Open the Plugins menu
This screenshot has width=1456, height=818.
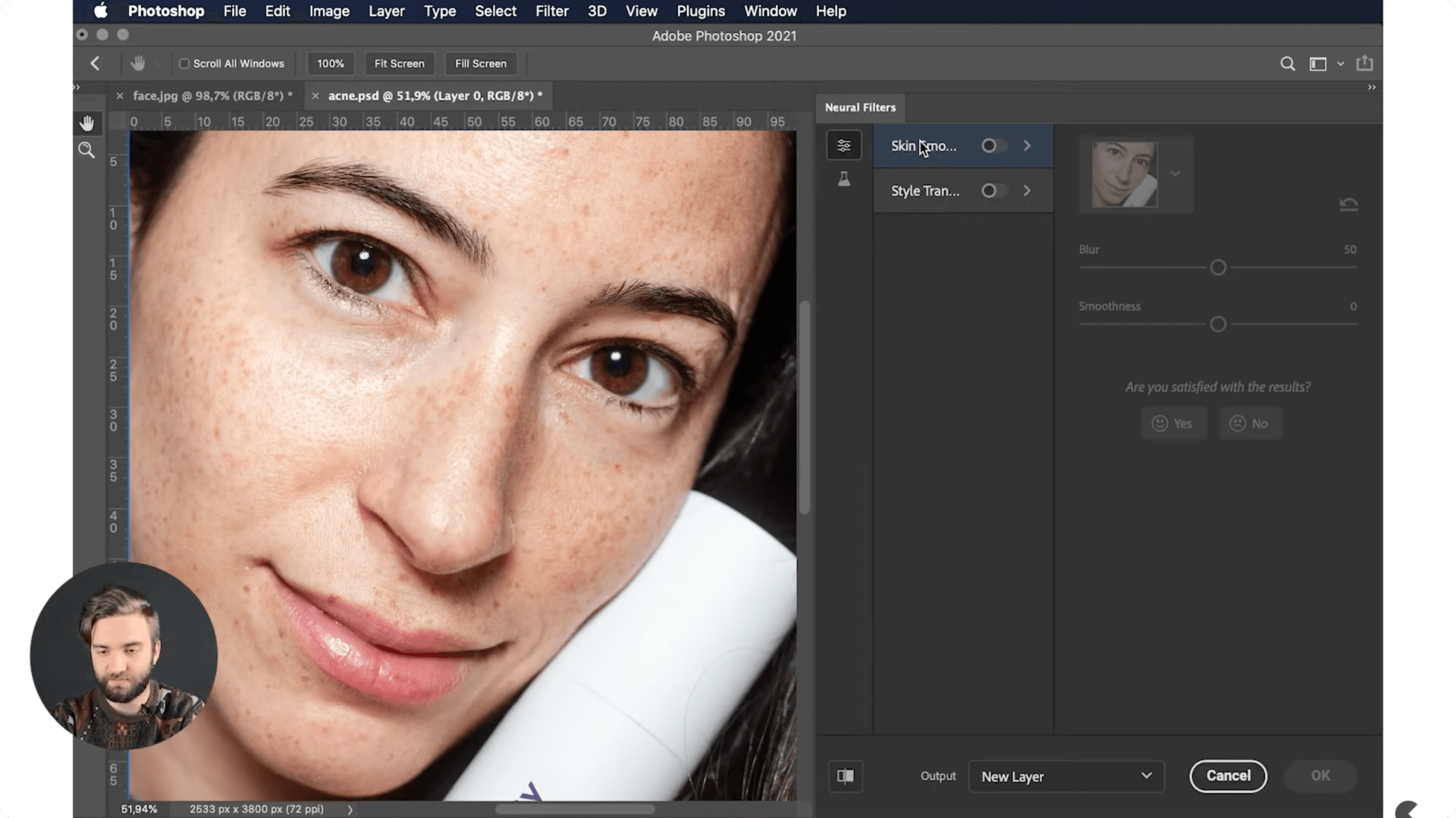click(x=700, y=11)
